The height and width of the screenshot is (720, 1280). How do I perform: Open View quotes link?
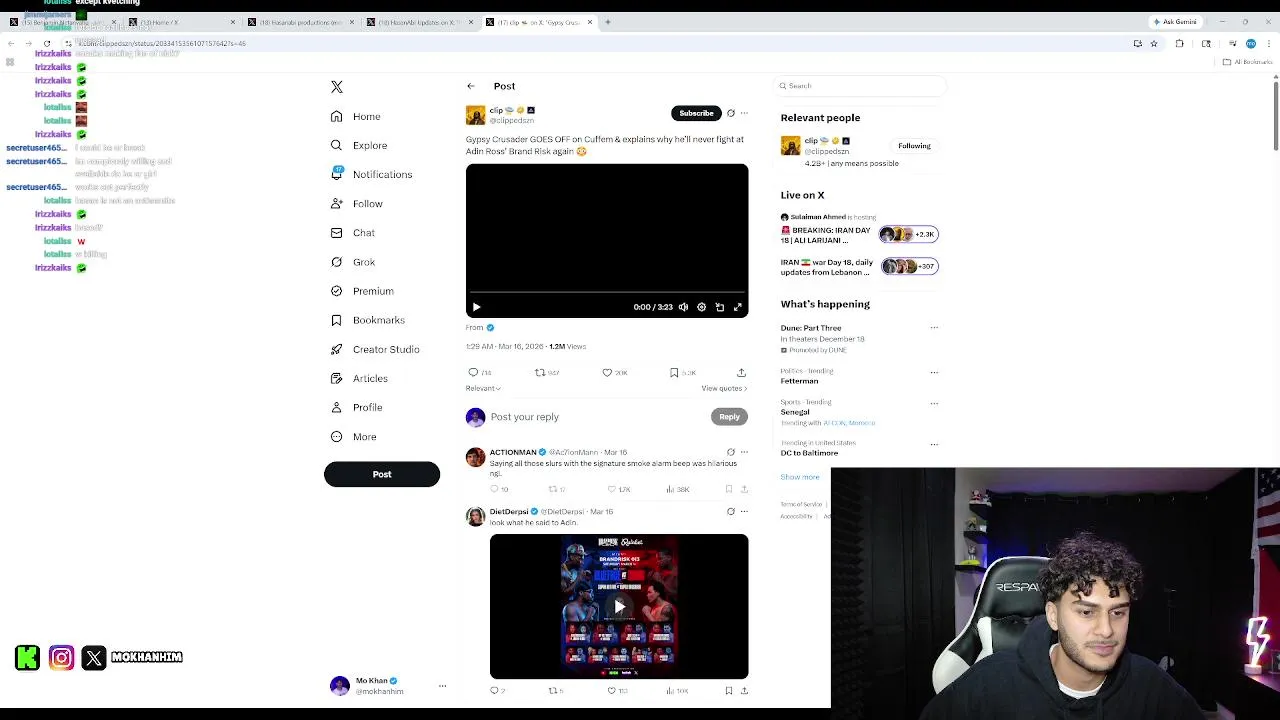point(724,388)
